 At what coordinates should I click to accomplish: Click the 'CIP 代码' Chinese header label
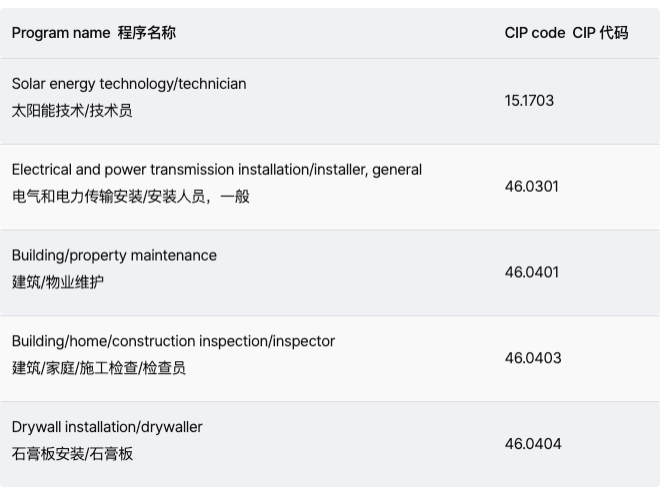600,33
